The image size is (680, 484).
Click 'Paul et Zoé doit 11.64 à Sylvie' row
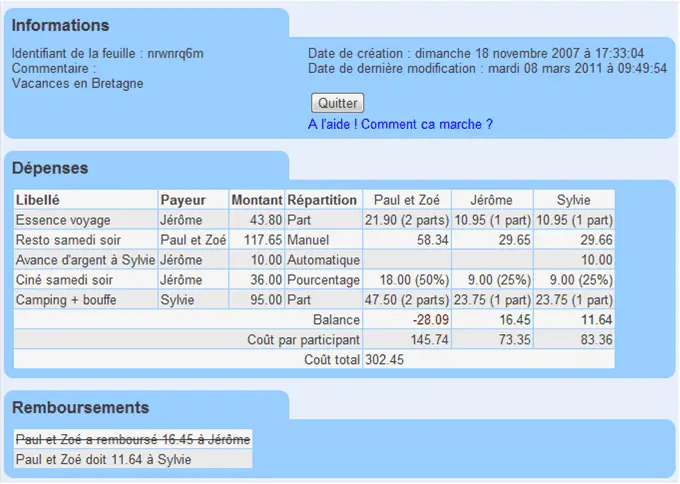pyautogui.click(x=133, y=459)
